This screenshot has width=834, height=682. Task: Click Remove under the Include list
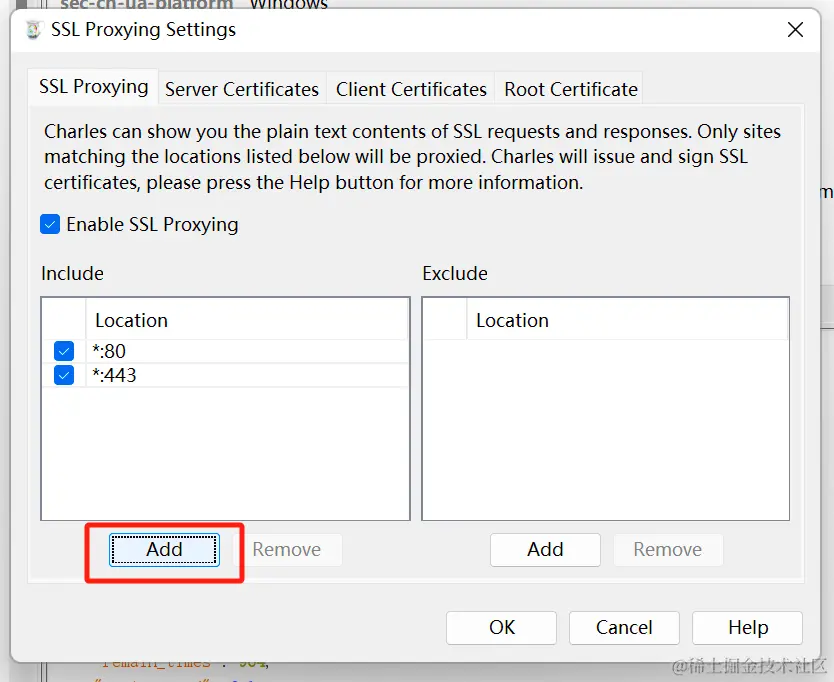pyautogui.click(x=287, y=550)
